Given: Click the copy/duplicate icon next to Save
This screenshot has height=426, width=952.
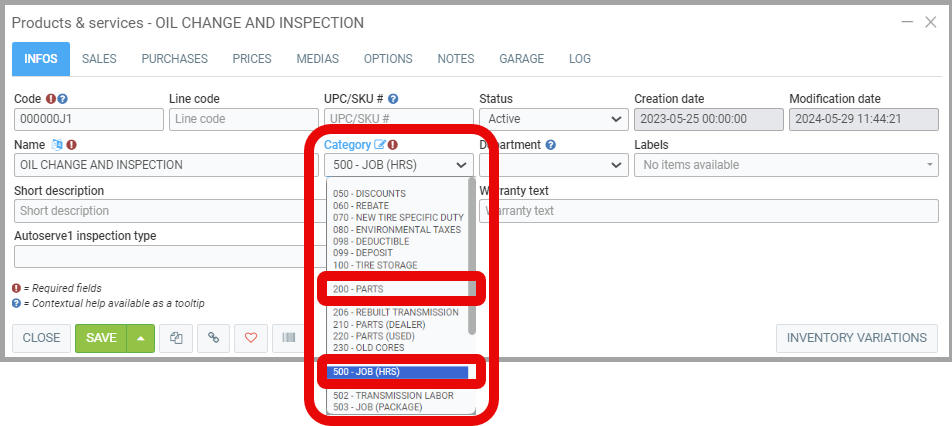Looking at the screenshot, I should coord(175,338).
